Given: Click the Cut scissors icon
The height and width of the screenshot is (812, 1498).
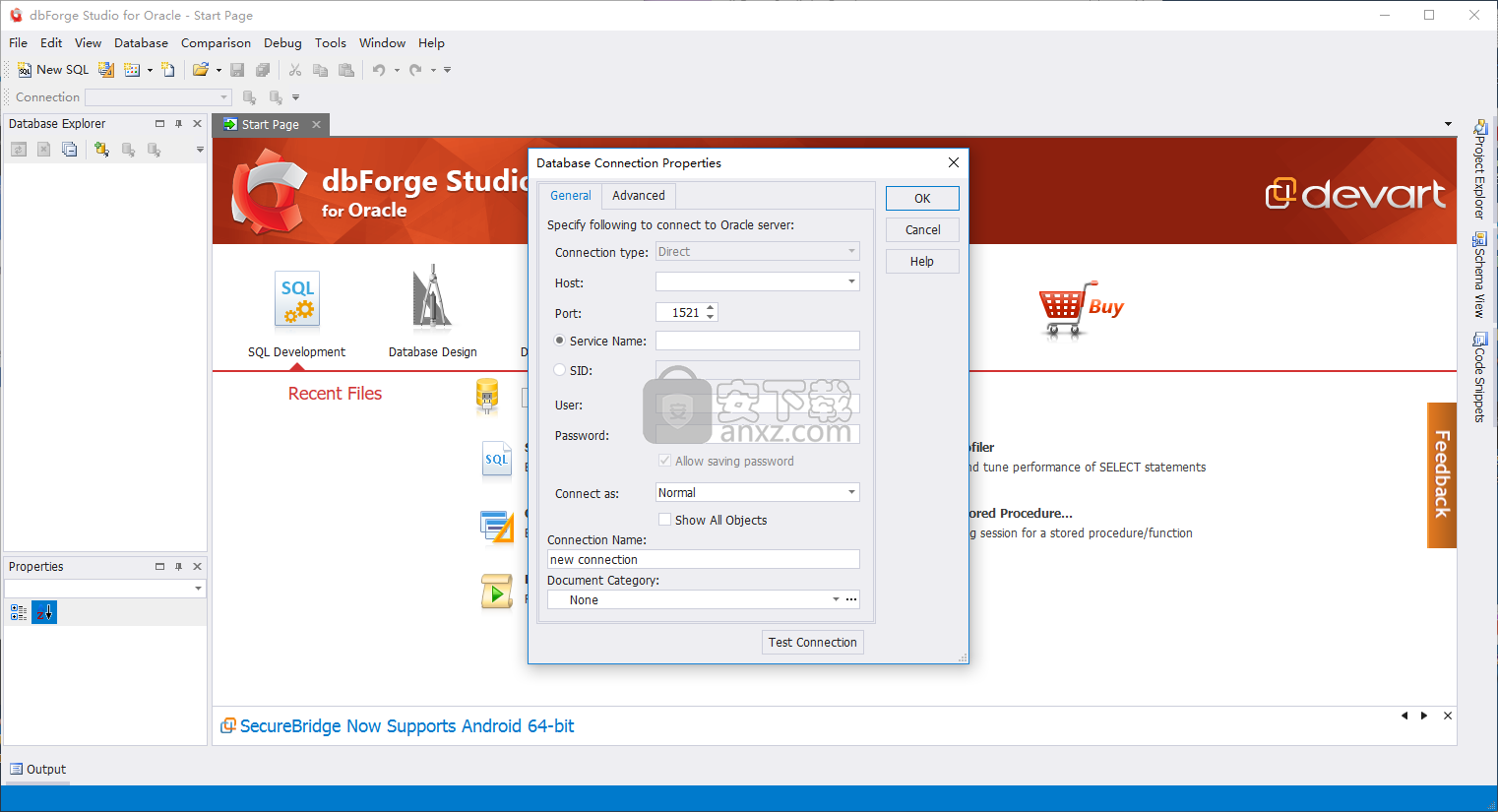Looking at the screenshot, I should (294, 70).
